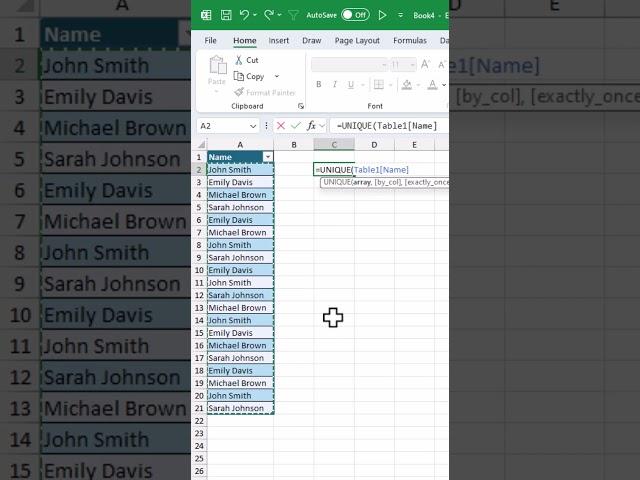Toggle Italic formatting
Viewport: 640px width, 480px height.
coord(335,86)
